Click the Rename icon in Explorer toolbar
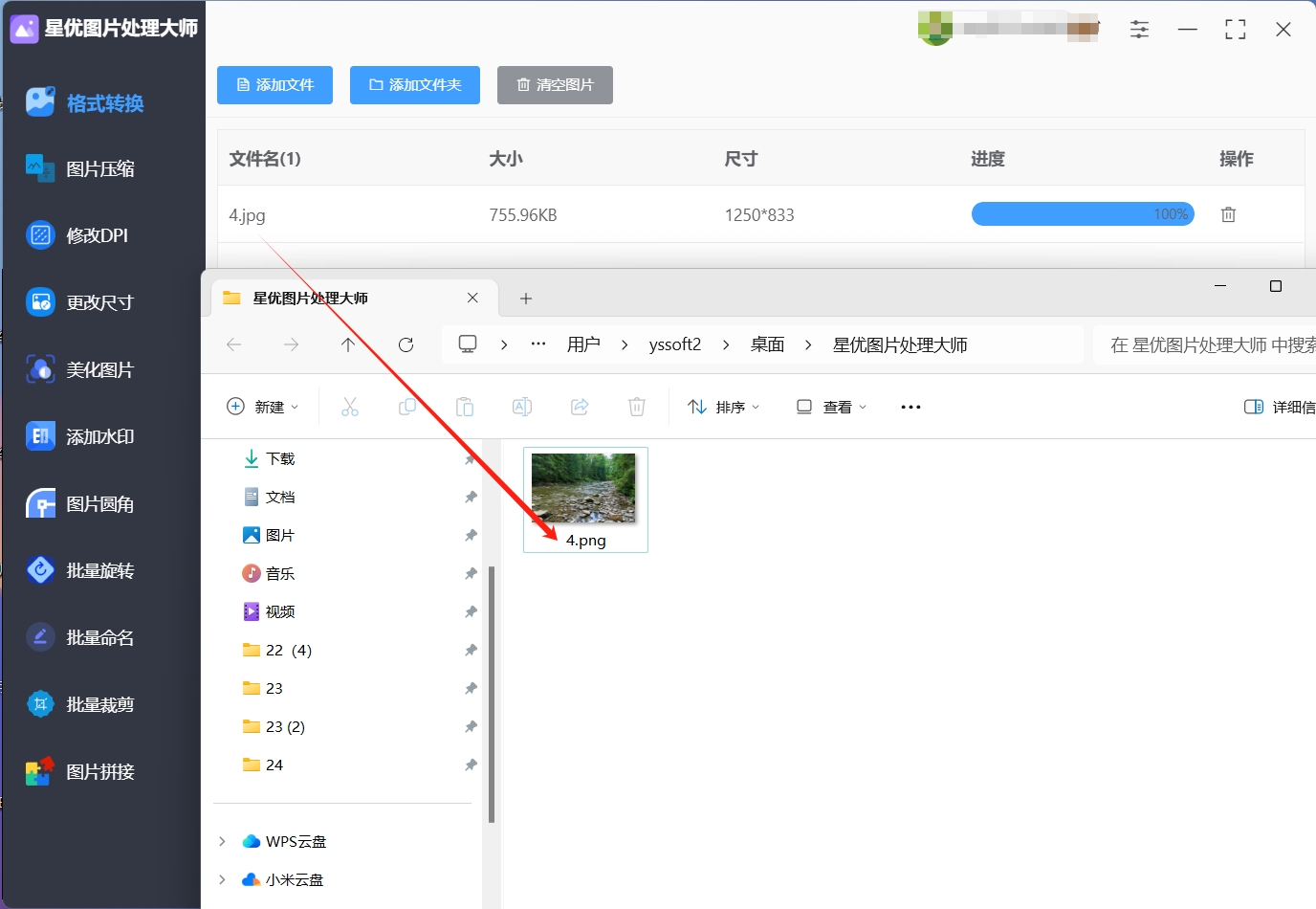 (522, 407)
